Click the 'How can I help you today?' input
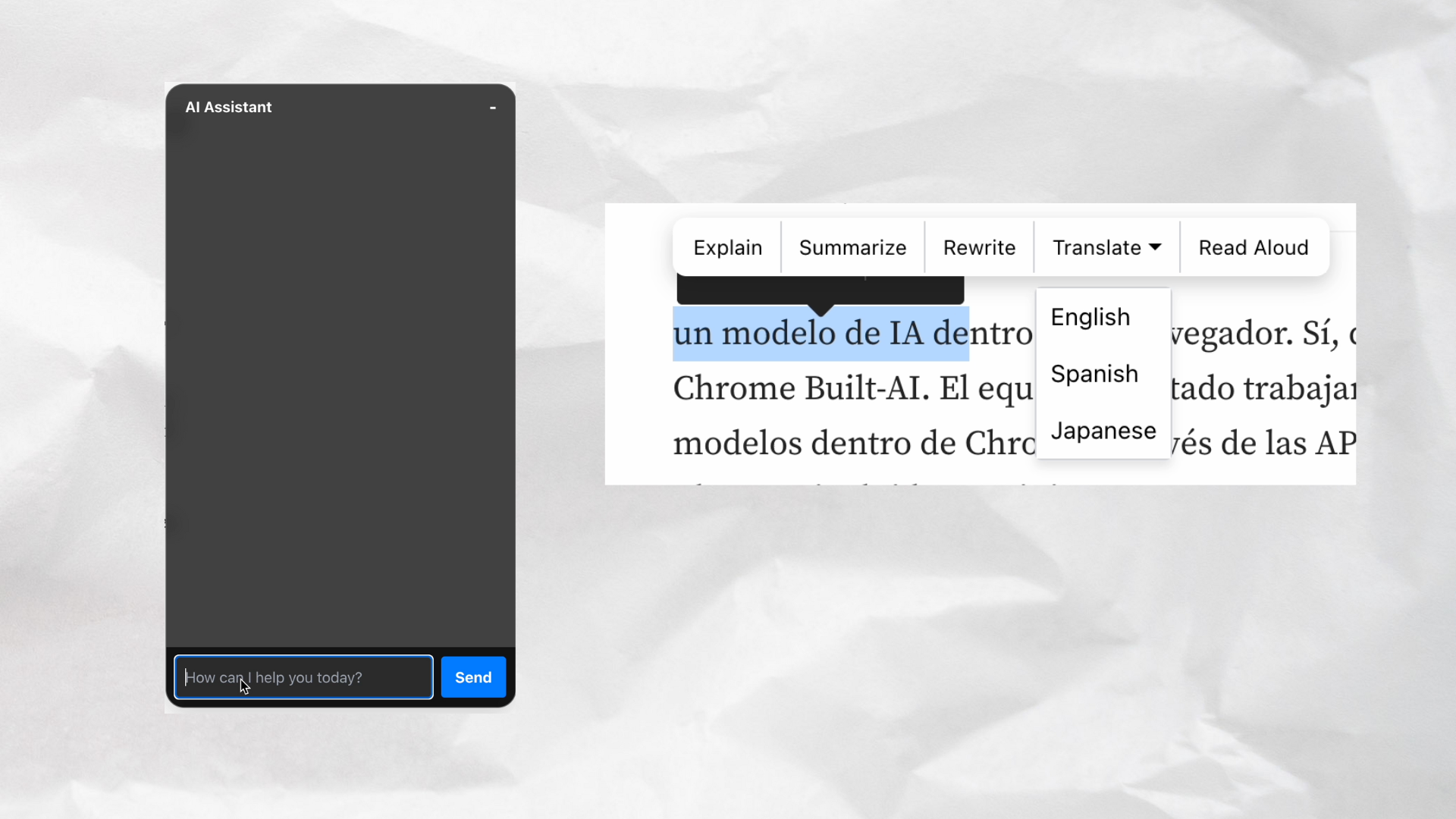 point(303,677)
